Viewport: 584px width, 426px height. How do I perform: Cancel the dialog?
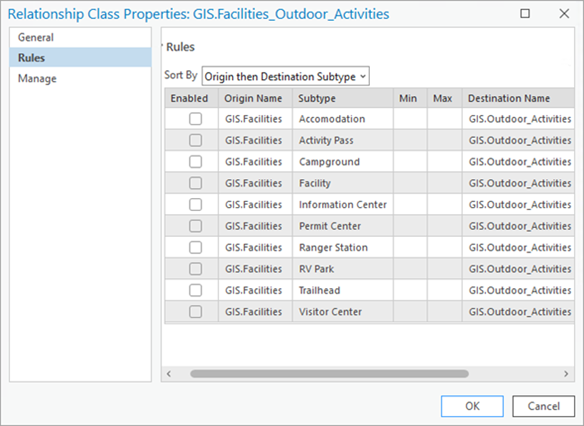[543, 406]
